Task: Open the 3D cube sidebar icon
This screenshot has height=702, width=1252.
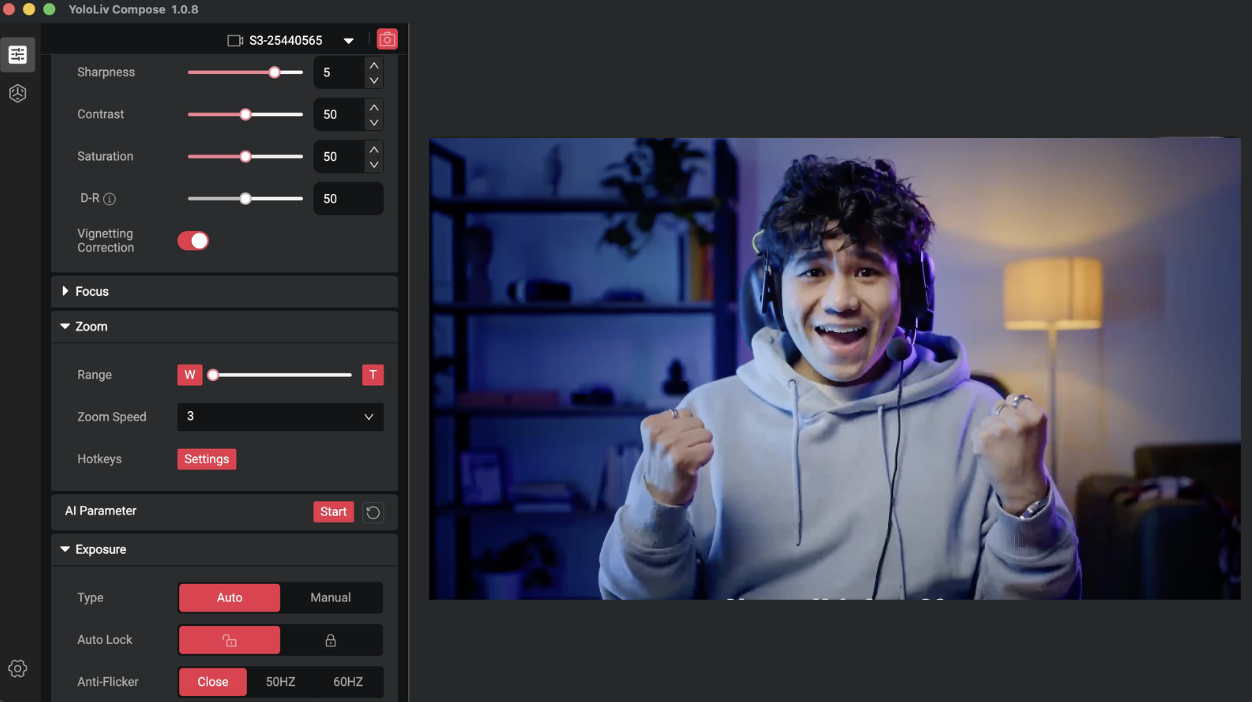Action: [18, 94]
